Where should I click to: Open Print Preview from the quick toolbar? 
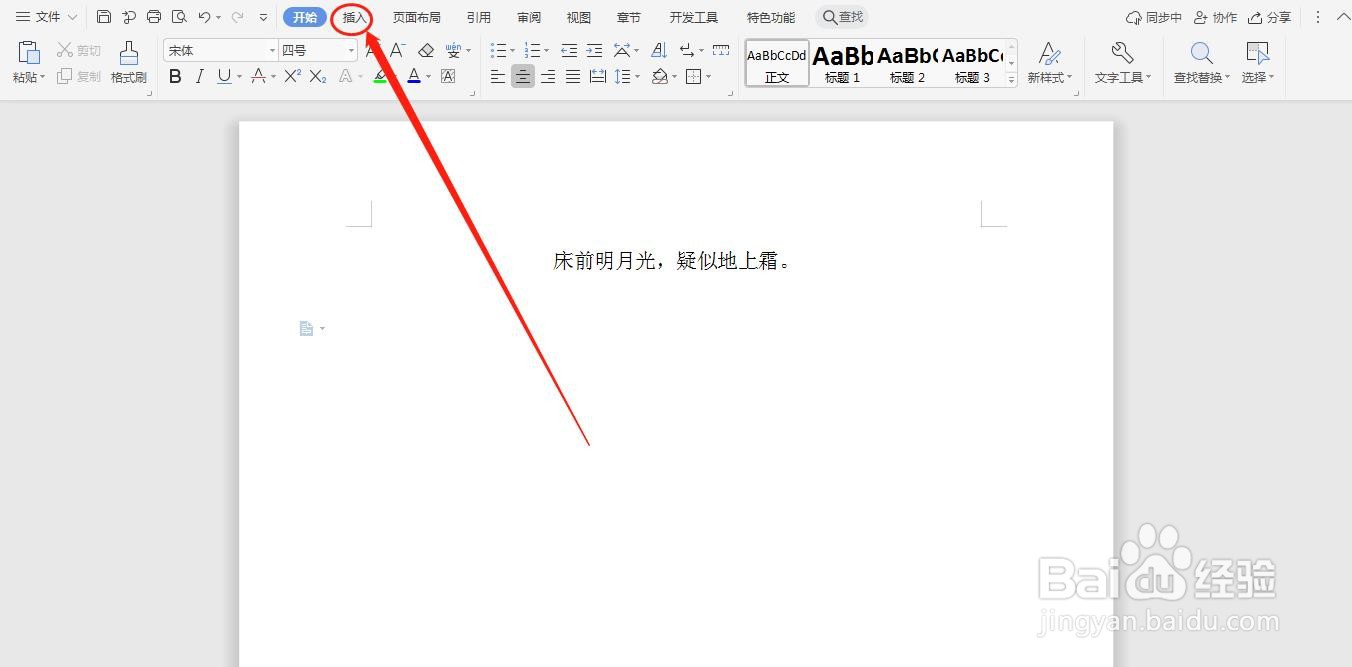click(x=179, y=17)
